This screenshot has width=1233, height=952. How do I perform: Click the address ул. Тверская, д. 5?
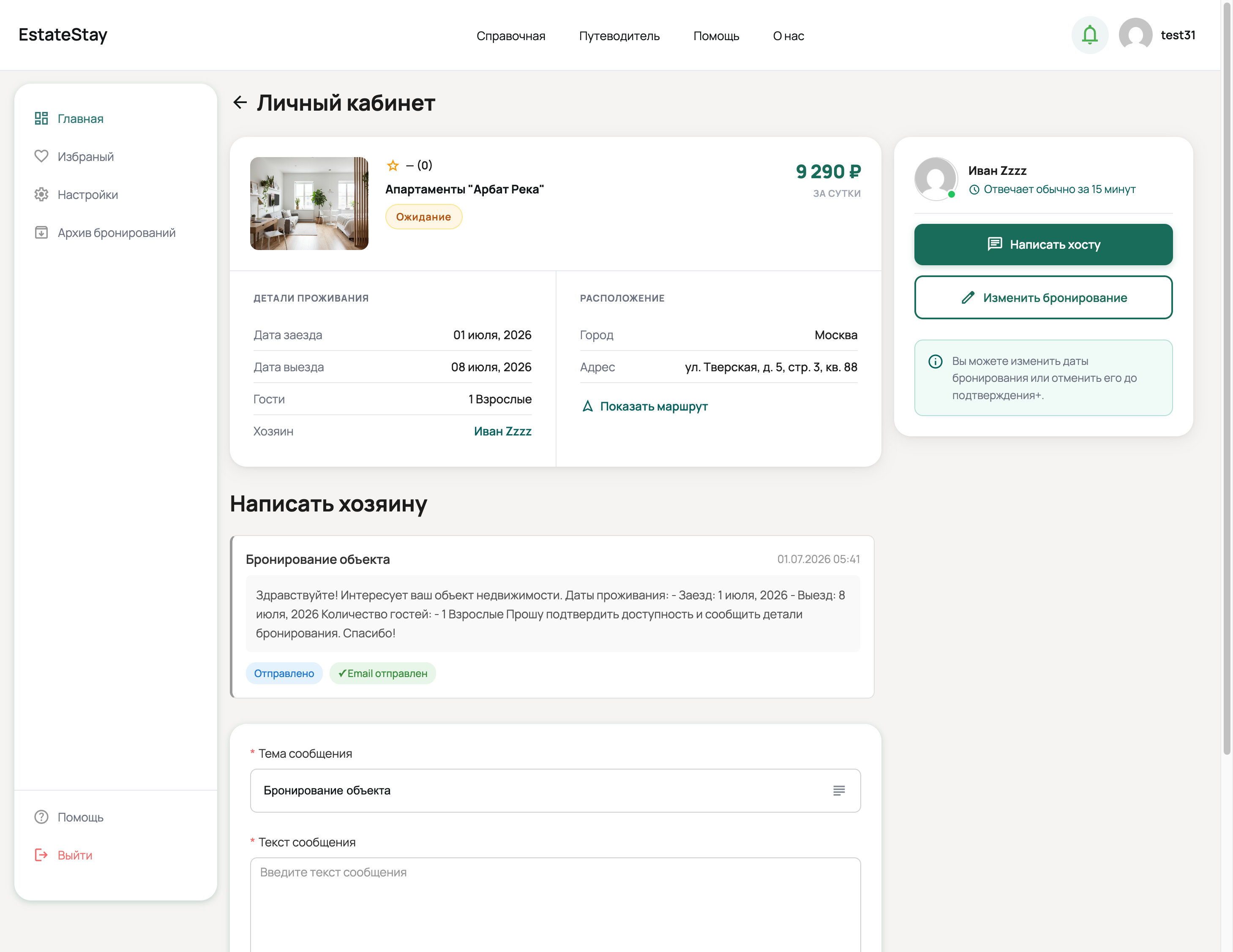tap(771, 367)
